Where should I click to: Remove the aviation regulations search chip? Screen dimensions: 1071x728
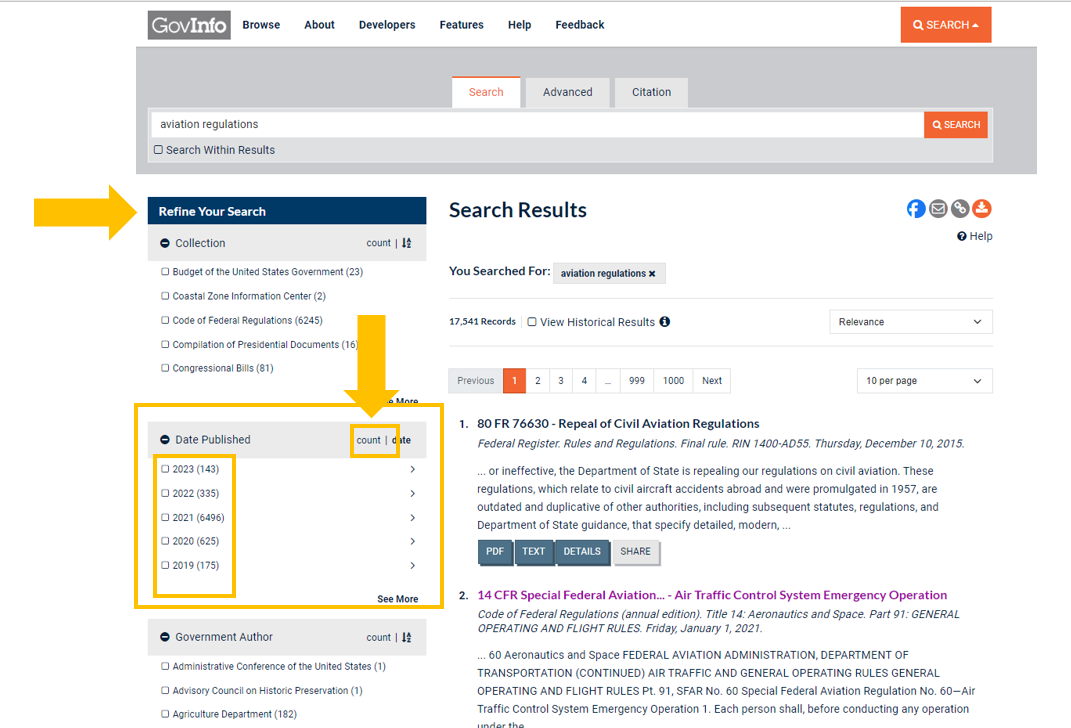click(x=654, y=273)
